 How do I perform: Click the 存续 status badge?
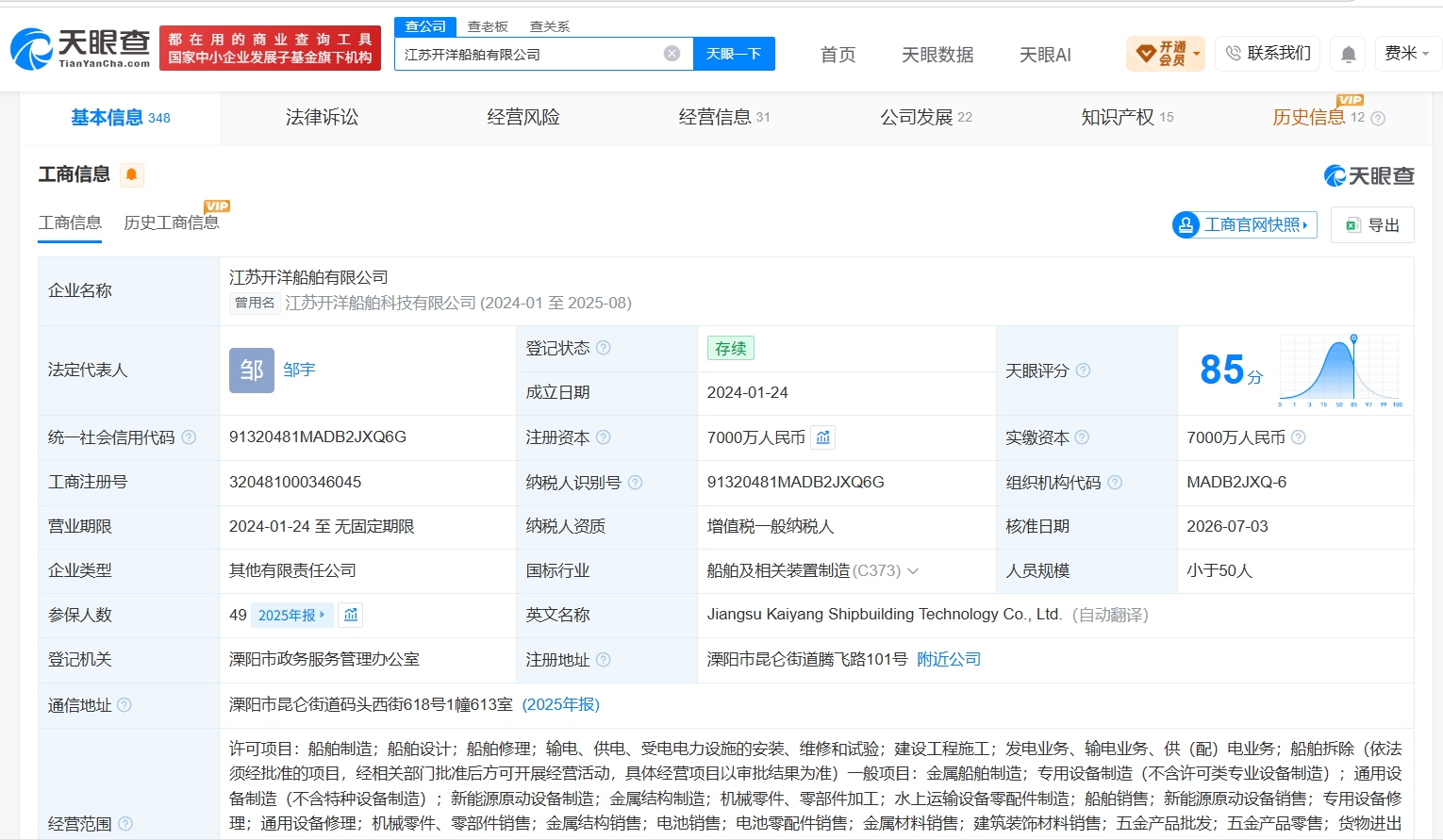point(730,348)
